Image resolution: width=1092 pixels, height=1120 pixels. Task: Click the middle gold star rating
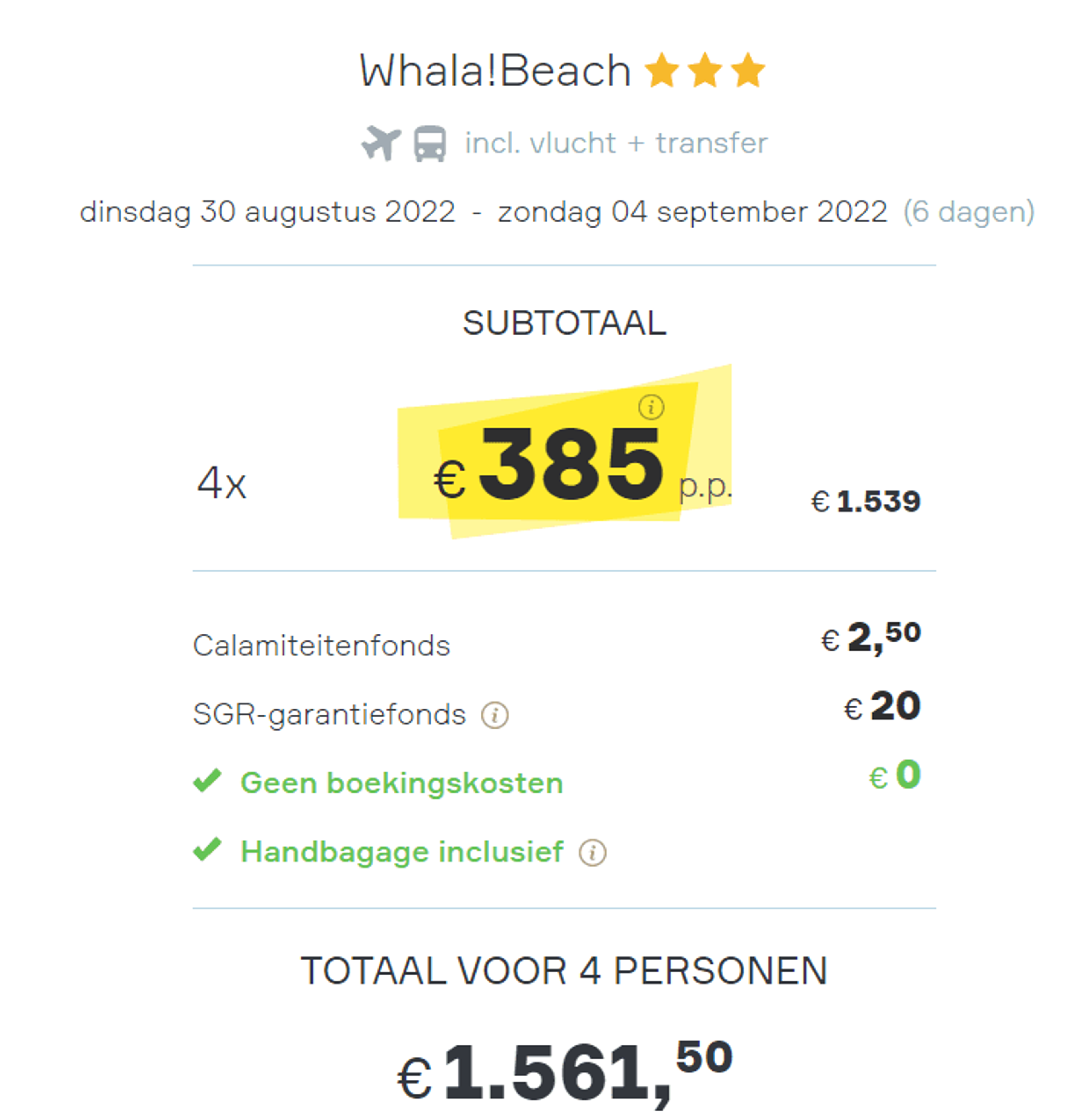click(704, 71)
